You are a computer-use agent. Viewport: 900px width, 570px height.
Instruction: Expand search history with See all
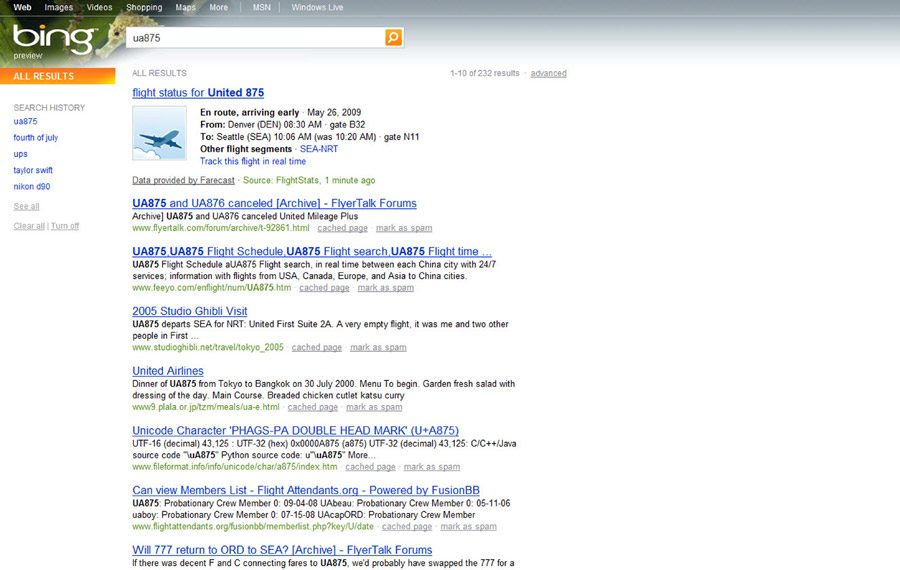[27, 206]
